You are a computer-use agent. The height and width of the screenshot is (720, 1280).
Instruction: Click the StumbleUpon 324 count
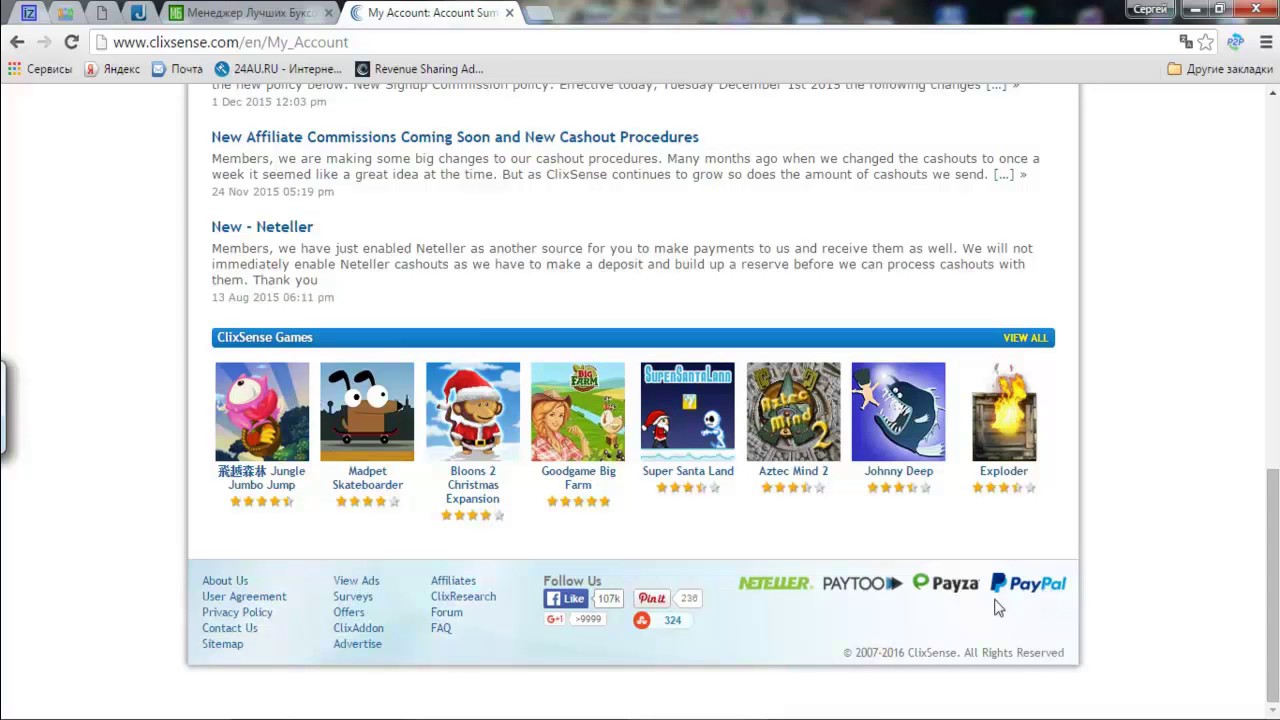tap(672, 620)
